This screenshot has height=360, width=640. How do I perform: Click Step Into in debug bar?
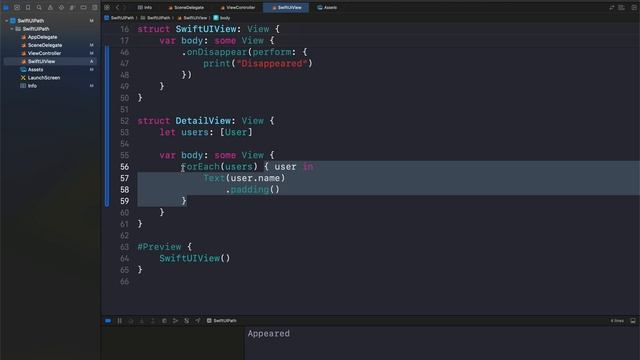pos(142,321)
